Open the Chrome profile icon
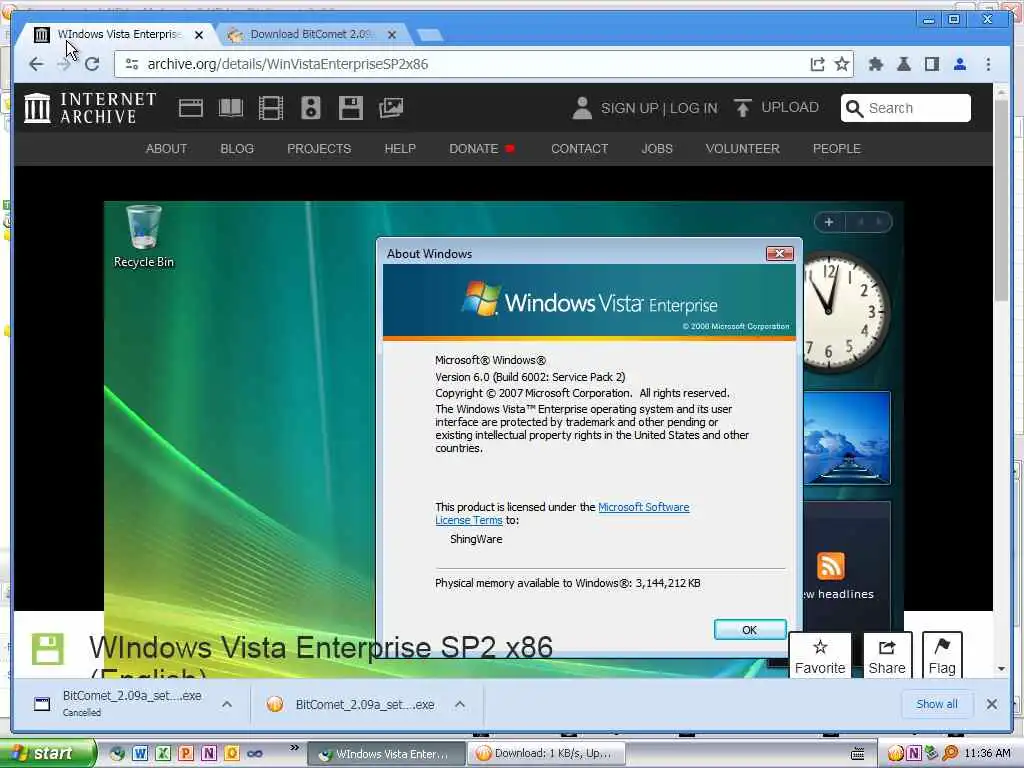The width and height of the screenshot is (1024, 768). pos(960,64)
